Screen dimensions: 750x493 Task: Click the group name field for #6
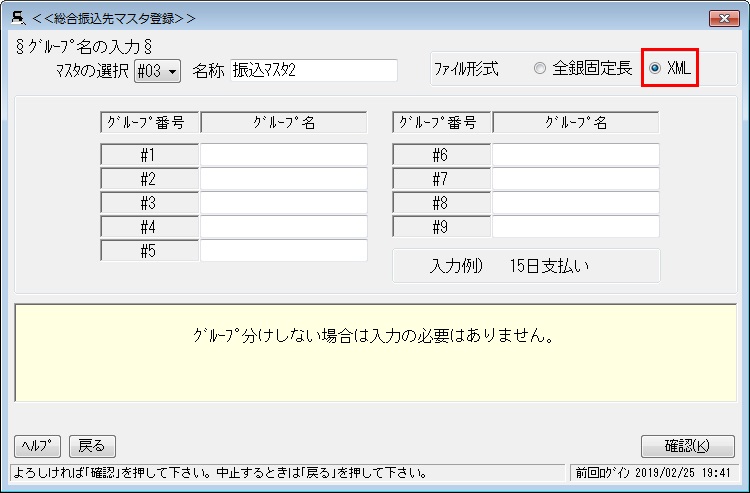[x=575, y=154]
